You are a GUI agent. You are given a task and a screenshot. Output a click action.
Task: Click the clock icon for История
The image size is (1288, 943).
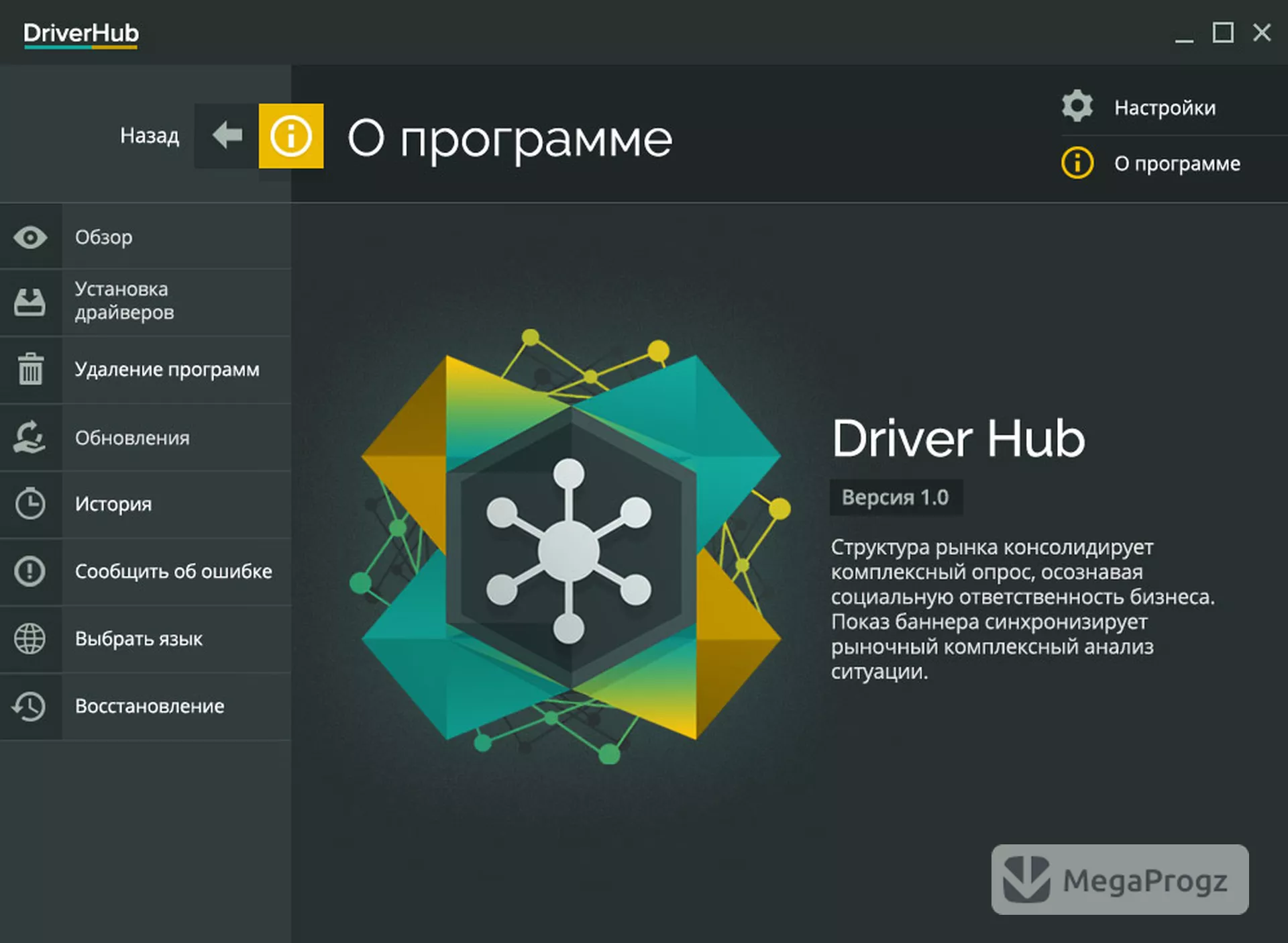30,504
